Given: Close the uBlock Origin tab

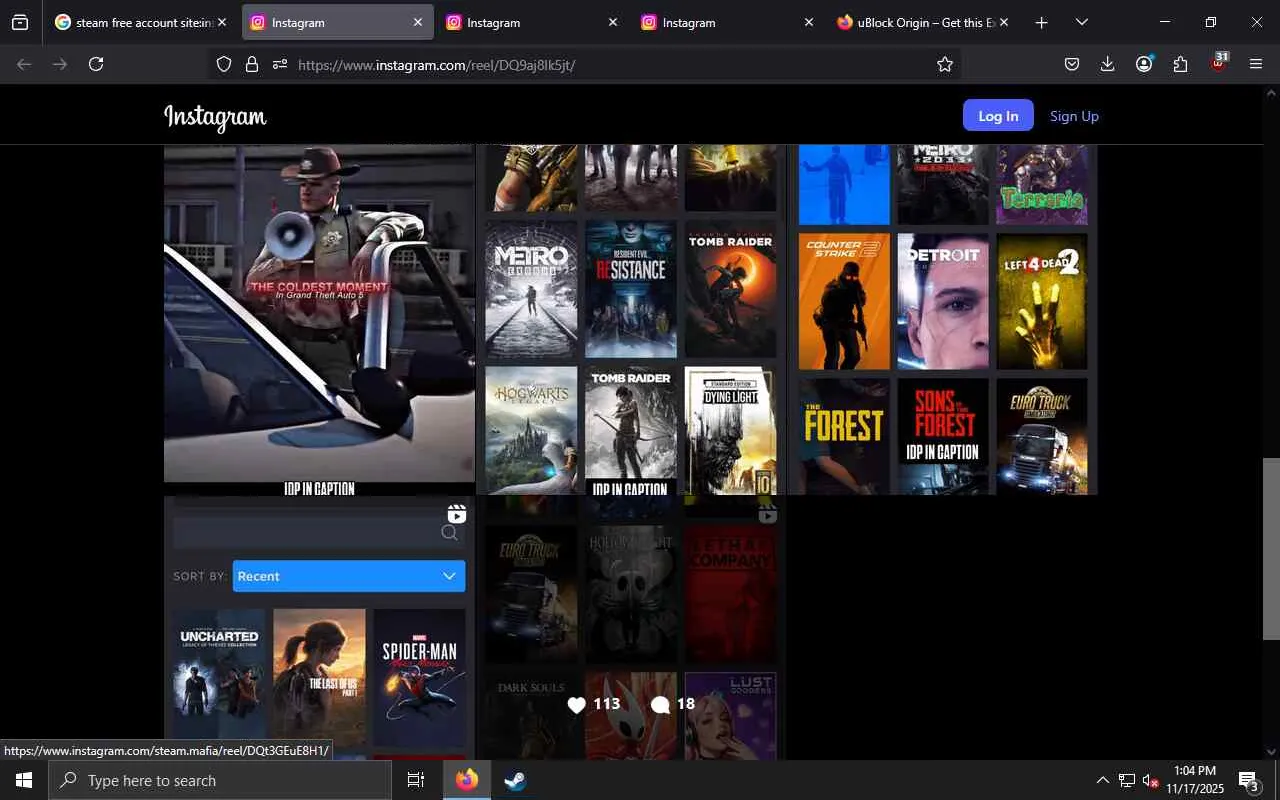Looking at the screenshot, I should point(1004,22).
